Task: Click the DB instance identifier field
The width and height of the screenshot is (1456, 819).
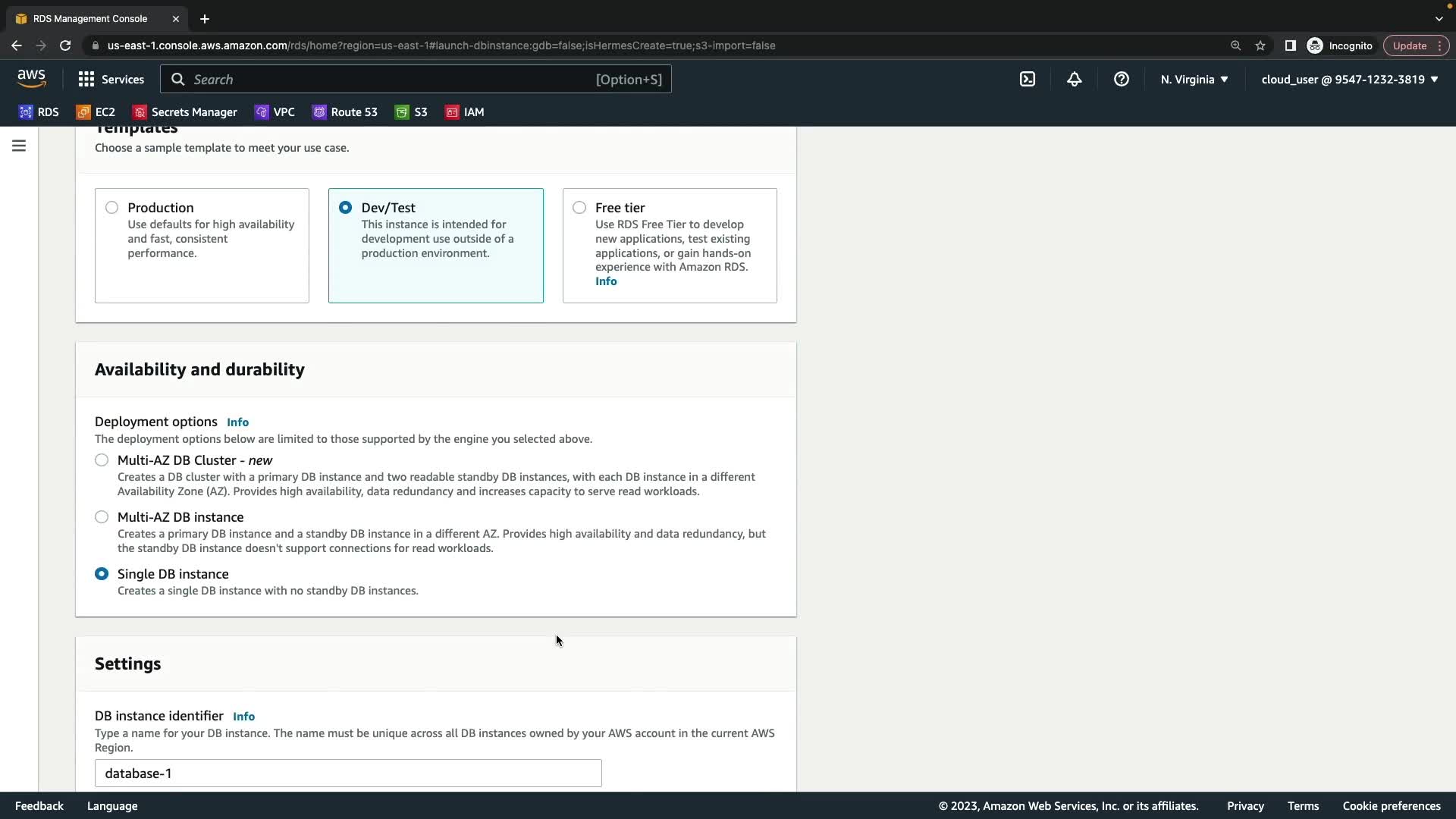Action: [x=348, y=773]
